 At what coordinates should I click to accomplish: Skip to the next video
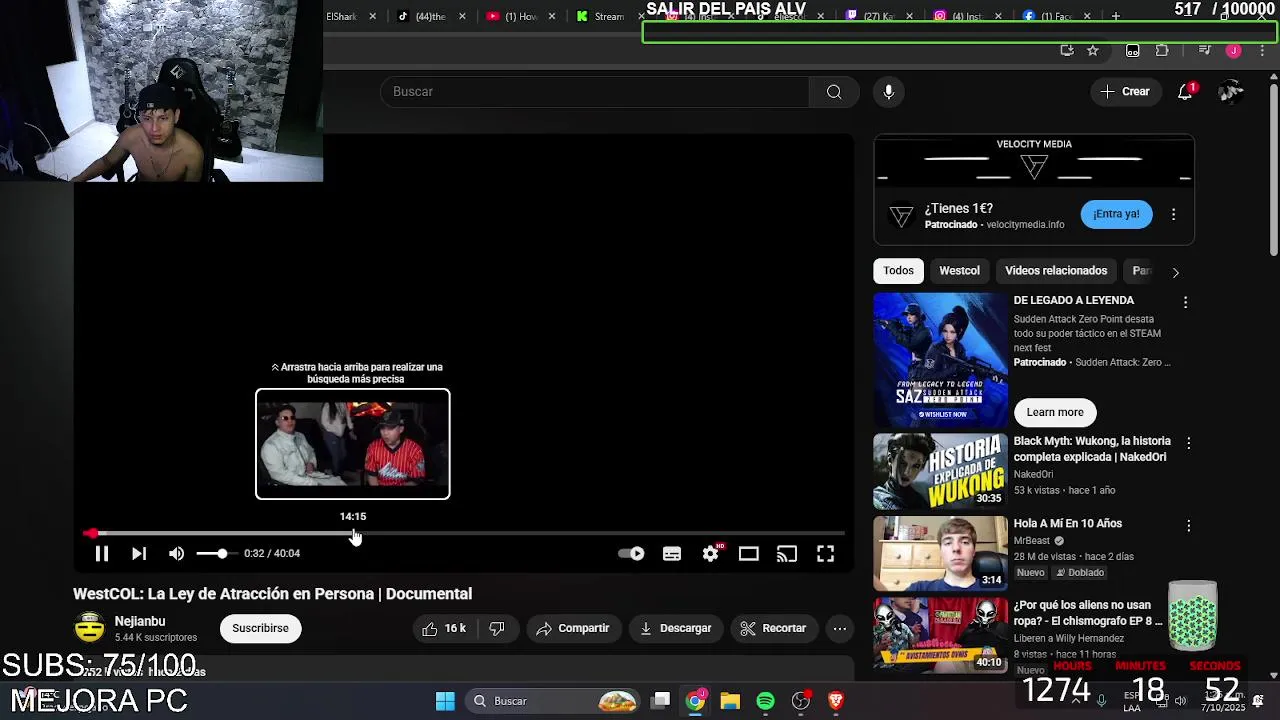click(x=139, y=553)
